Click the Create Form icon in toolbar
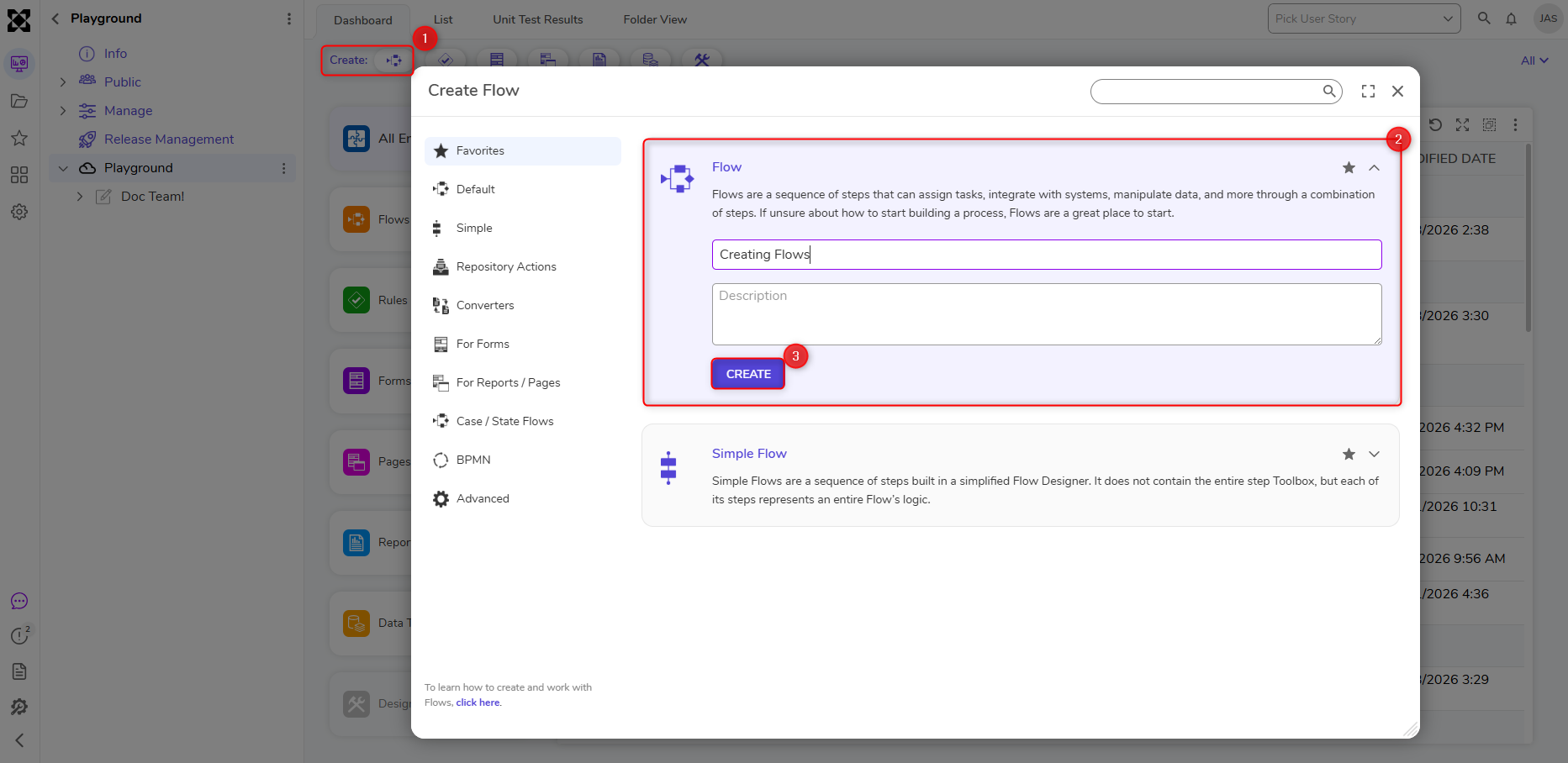 click(497, 60)
